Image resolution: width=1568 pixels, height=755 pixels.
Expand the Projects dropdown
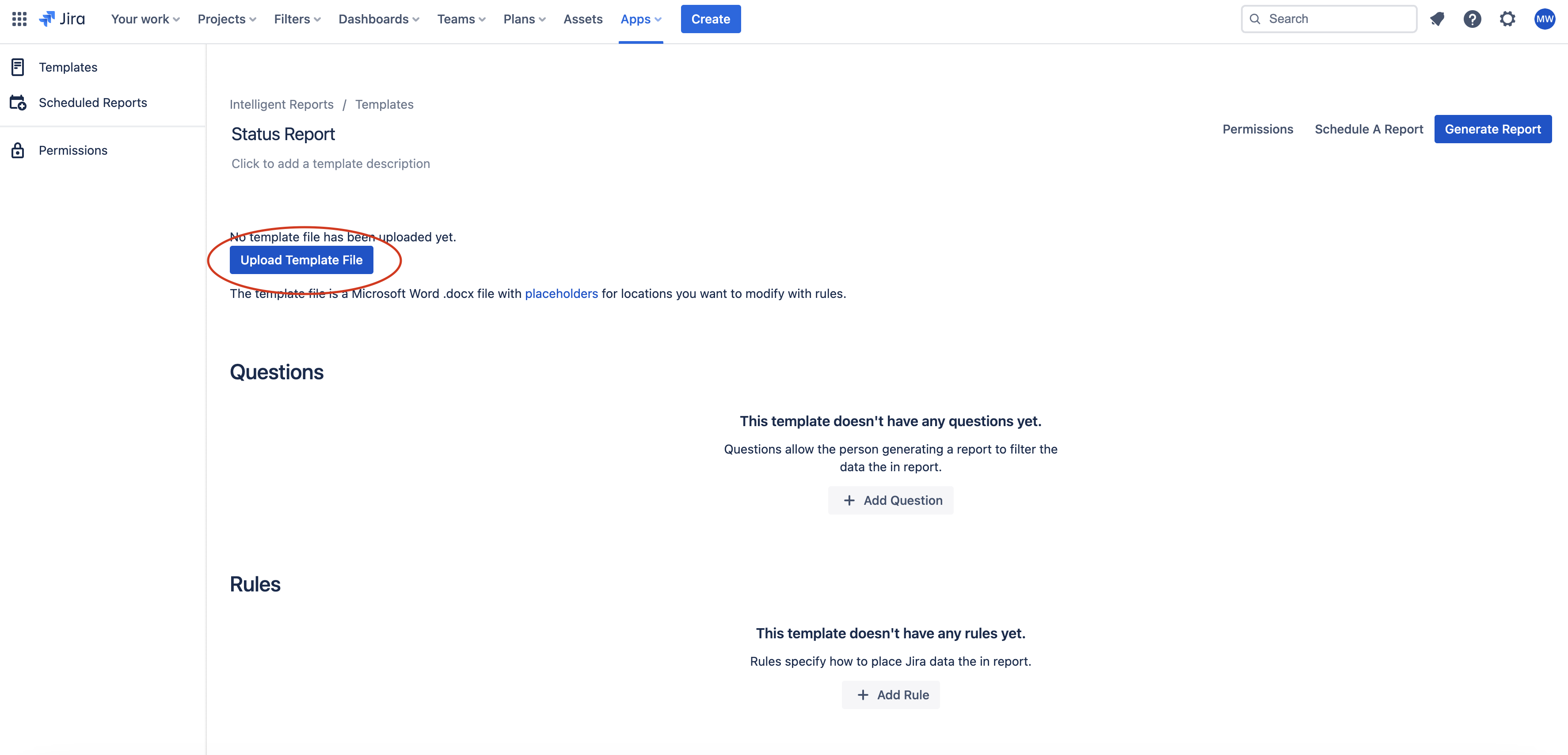226,19
